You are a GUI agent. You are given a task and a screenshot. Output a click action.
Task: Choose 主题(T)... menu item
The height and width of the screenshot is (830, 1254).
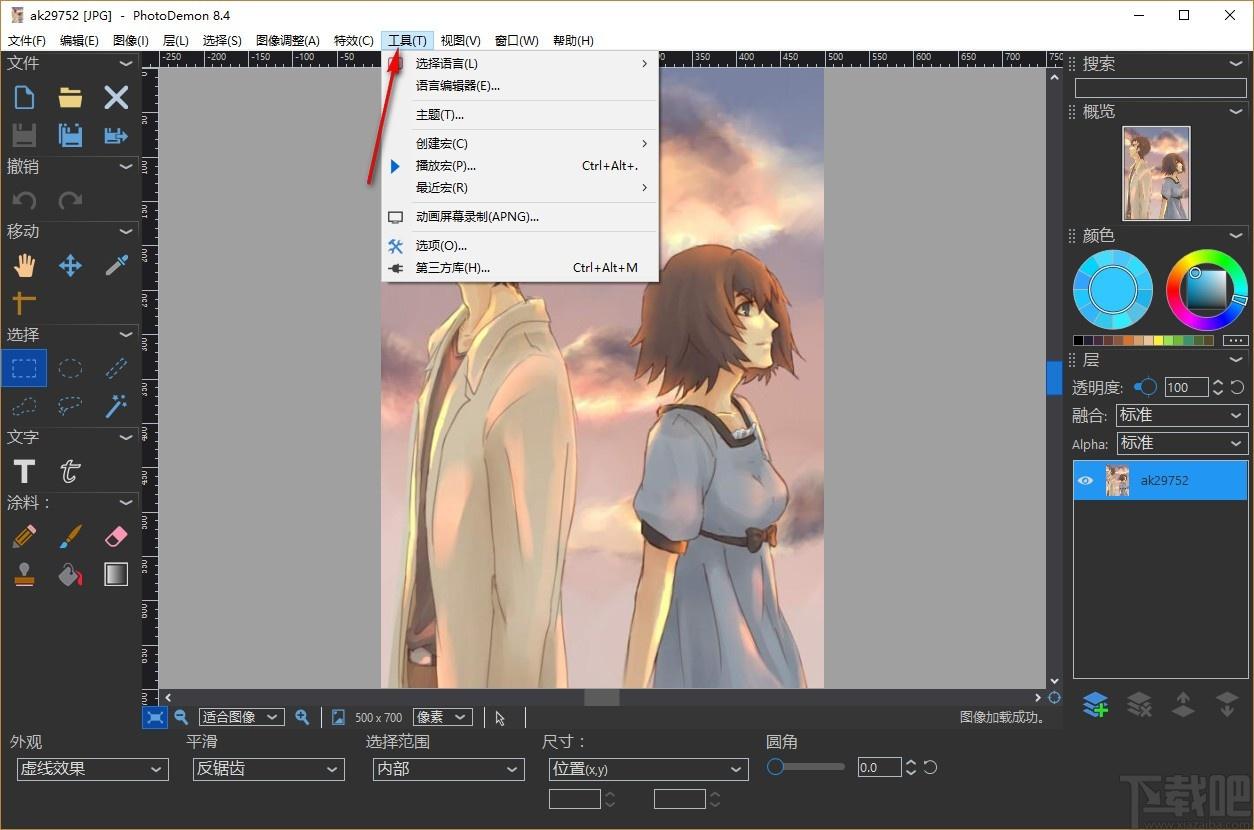(x=520, y=115)
